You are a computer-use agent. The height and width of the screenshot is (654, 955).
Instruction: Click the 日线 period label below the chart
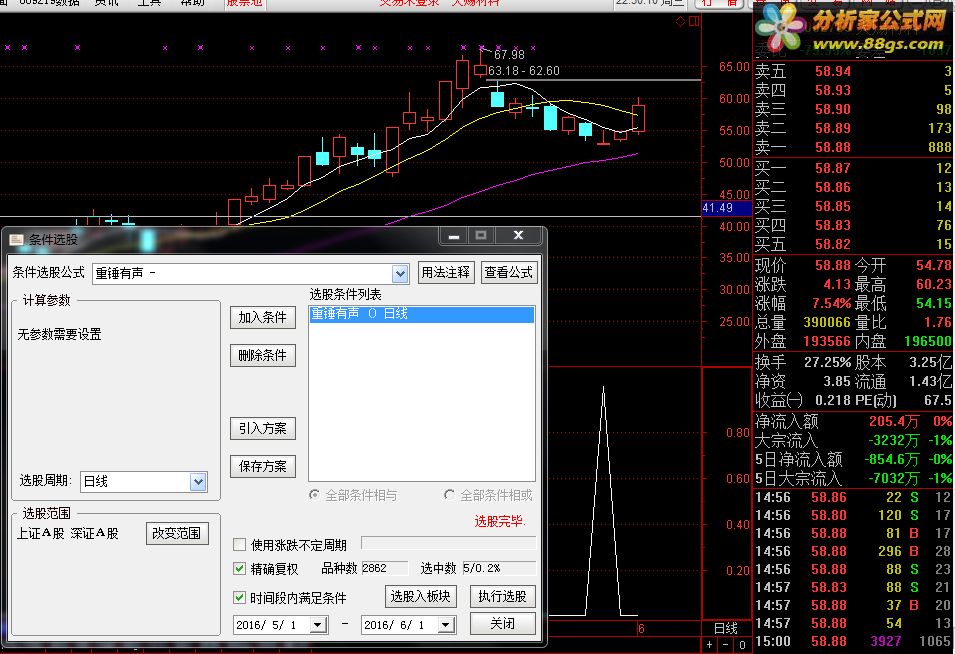point(726,628)
